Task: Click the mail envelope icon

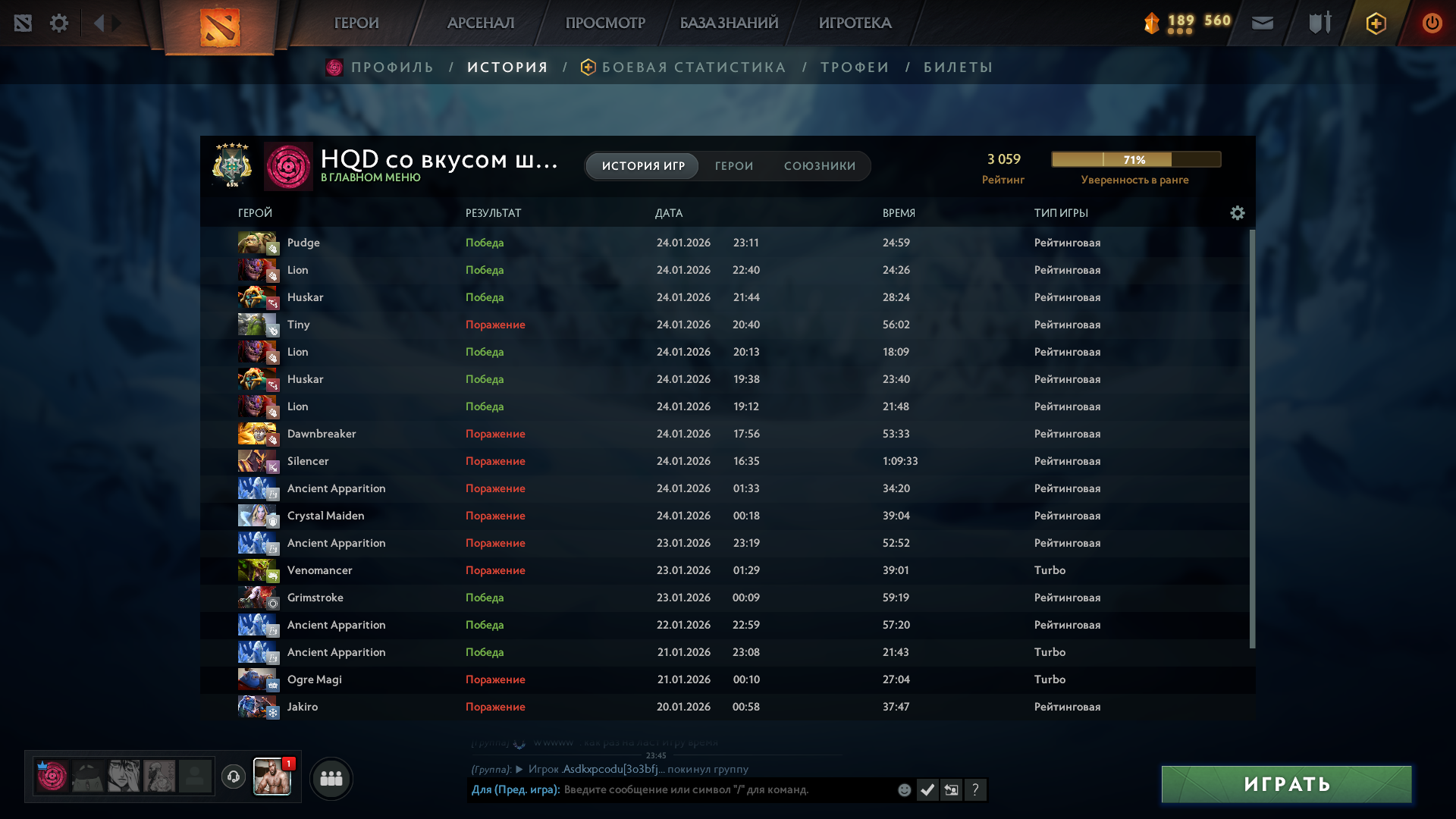Action: (x=1262, y=23)
